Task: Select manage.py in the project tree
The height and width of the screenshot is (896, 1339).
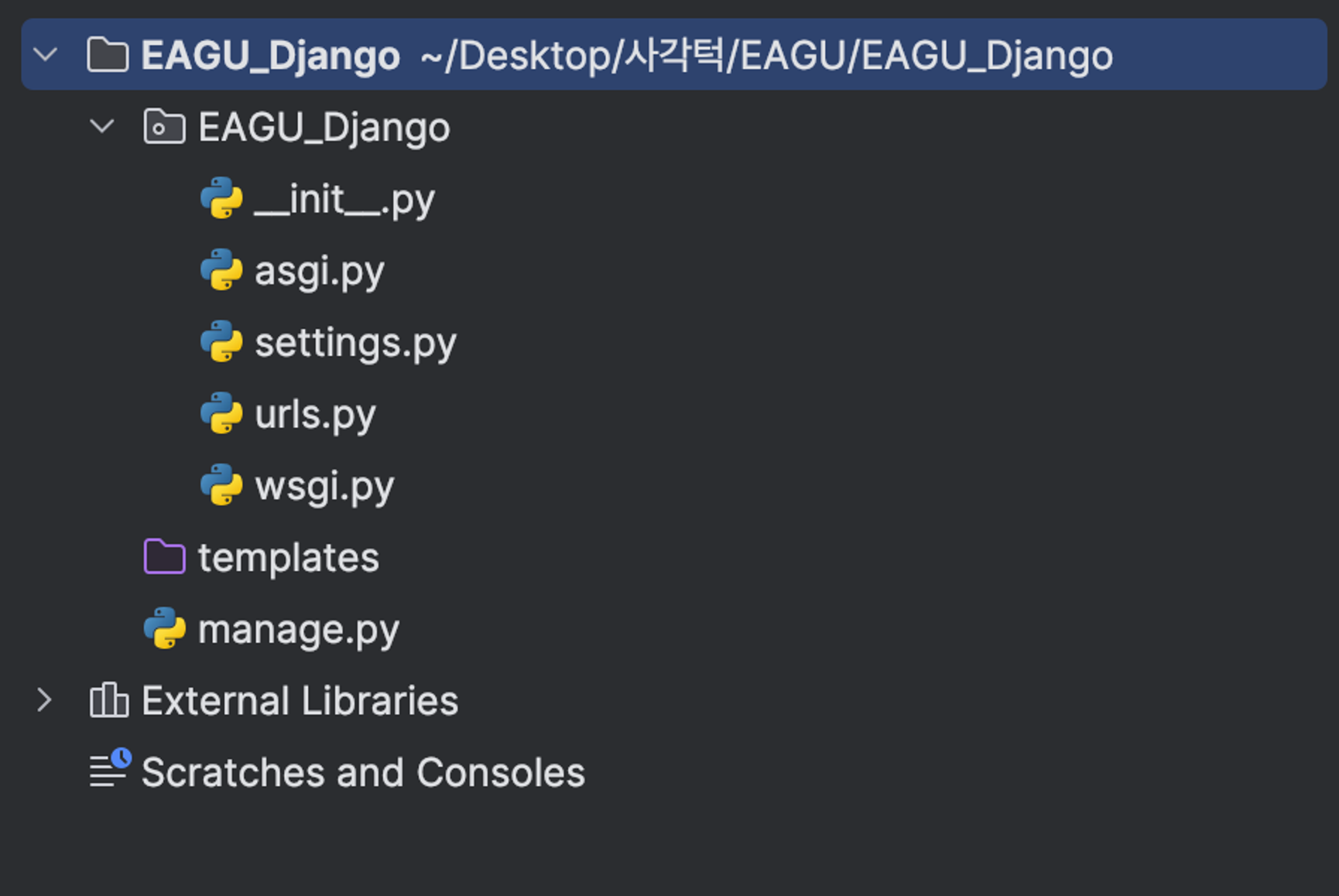Action: pyautogui.click(x=299, y=630)
